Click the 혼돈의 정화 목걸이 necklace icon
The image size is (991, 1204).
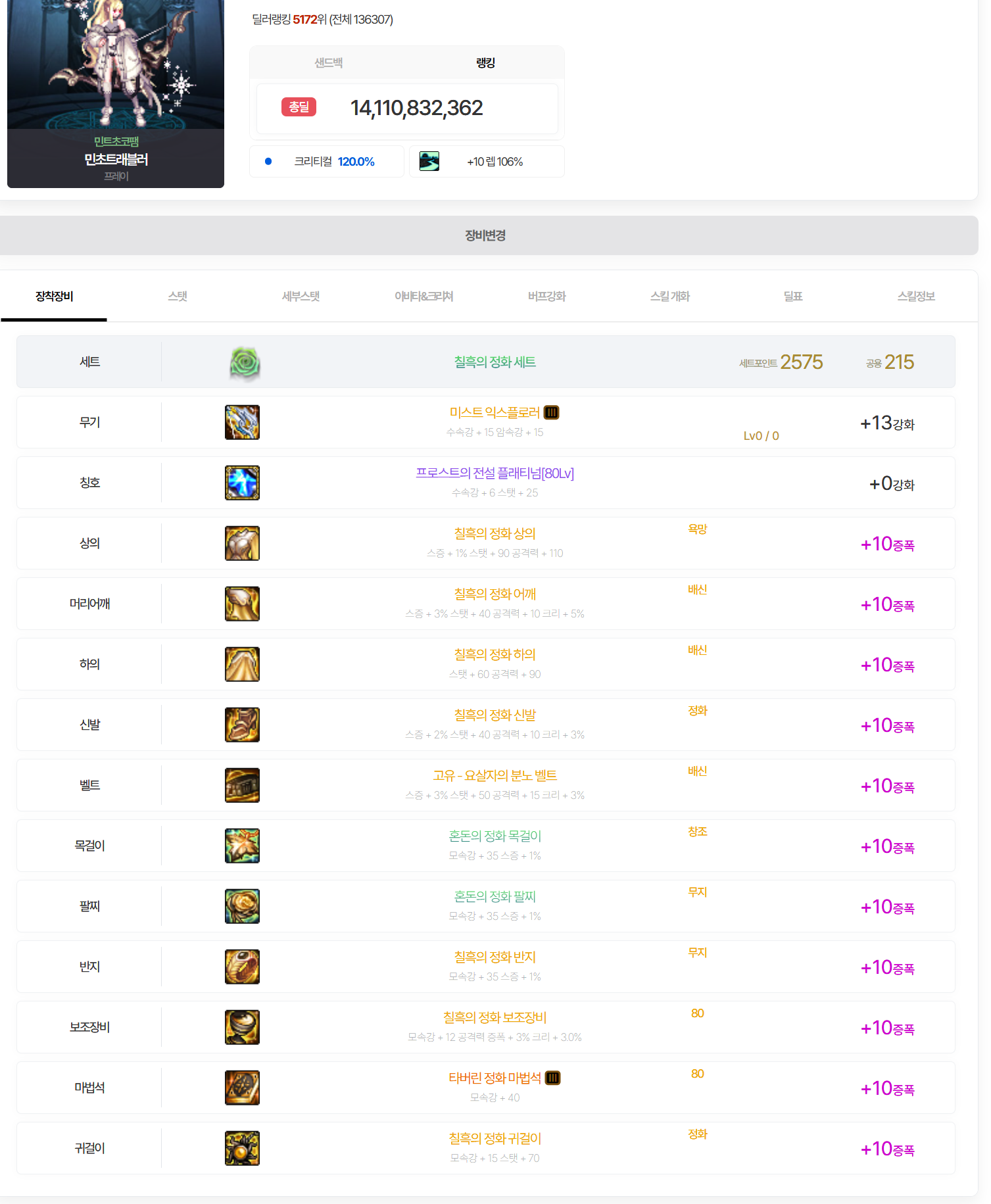point(242,846)
